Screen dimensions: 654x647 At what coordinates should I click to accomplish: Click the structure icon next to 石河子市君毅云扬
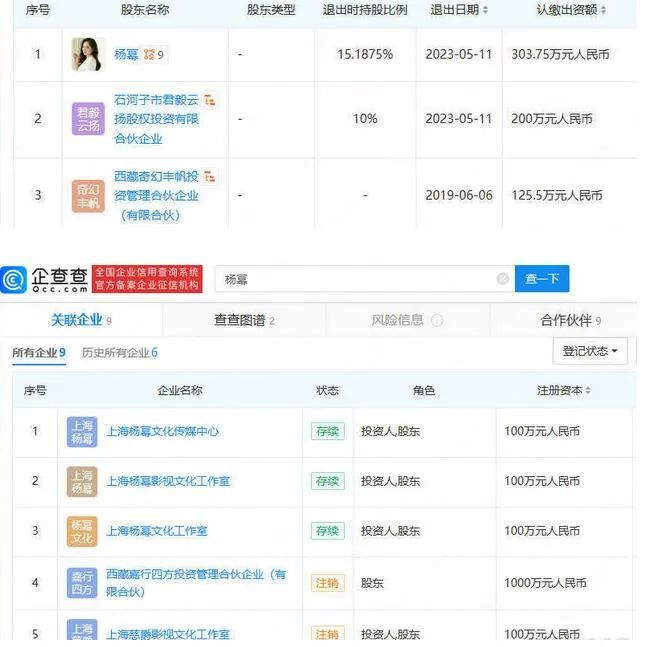click(210, 100)
